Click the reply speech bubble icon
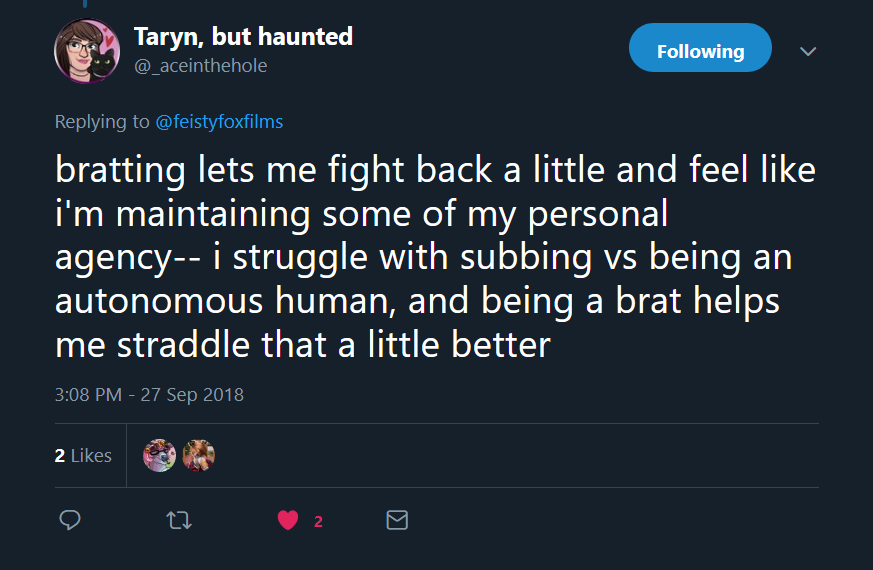Viewport: 873px width, 570px height. [x=70, y=520]
